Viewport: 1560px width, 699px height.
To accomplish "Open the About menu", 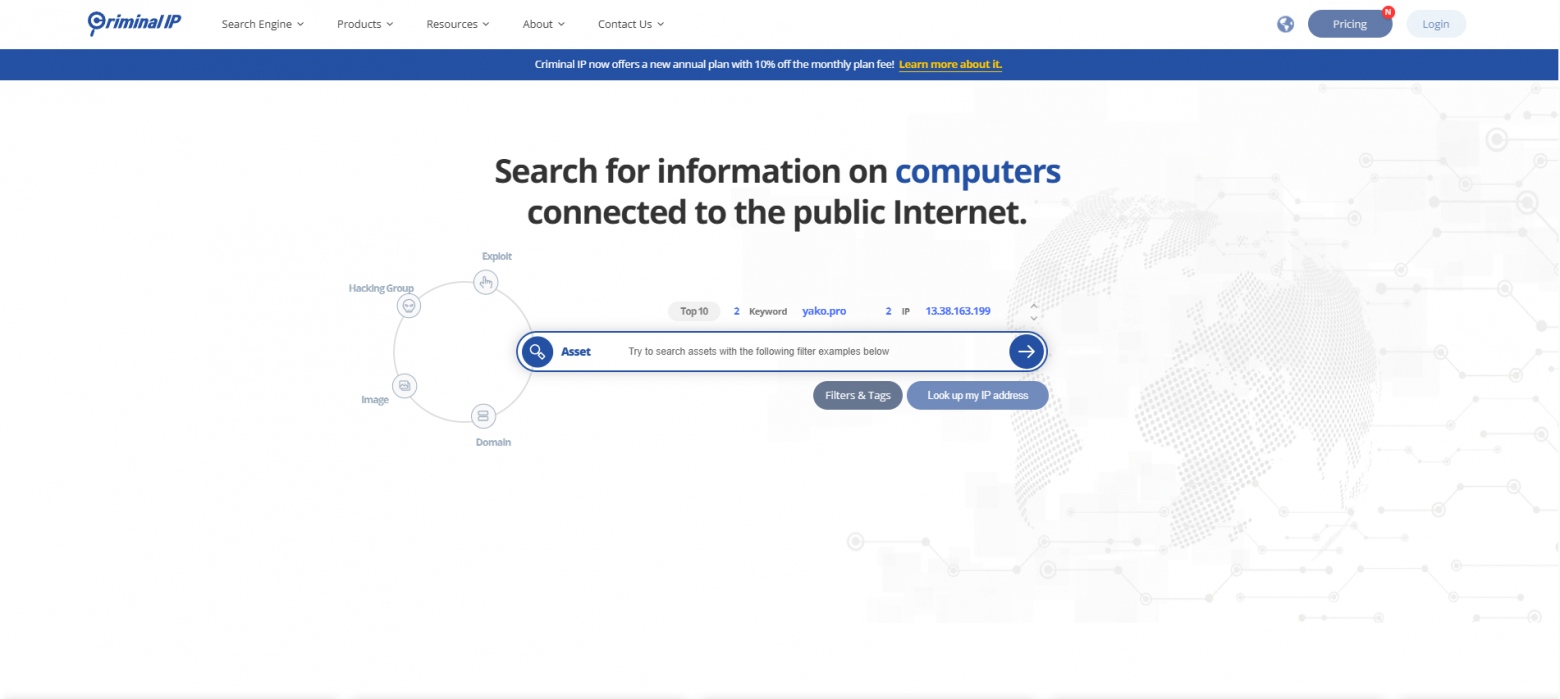I will (x=543, y=23).
